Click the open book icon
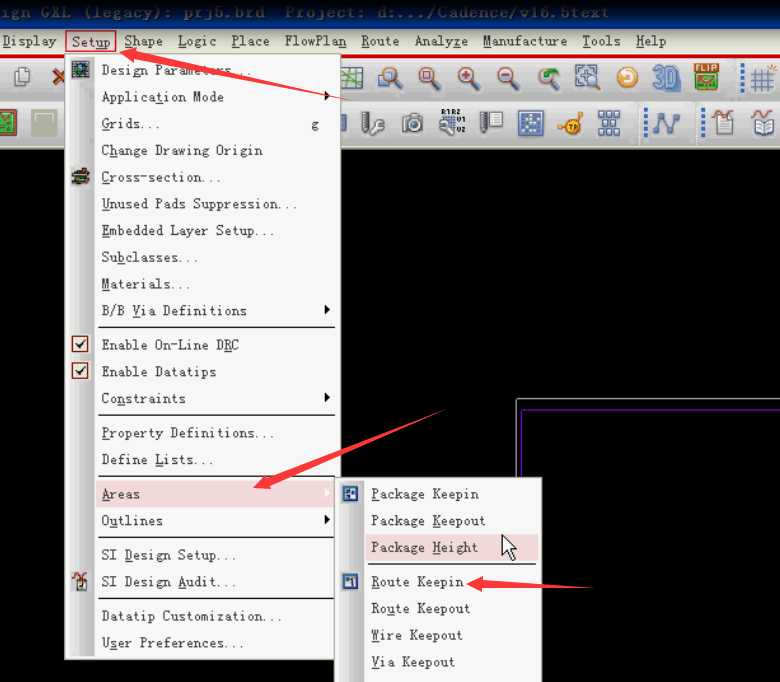This screenshot has height=682, width=780. pyautogui.click(x=764, y=123)
